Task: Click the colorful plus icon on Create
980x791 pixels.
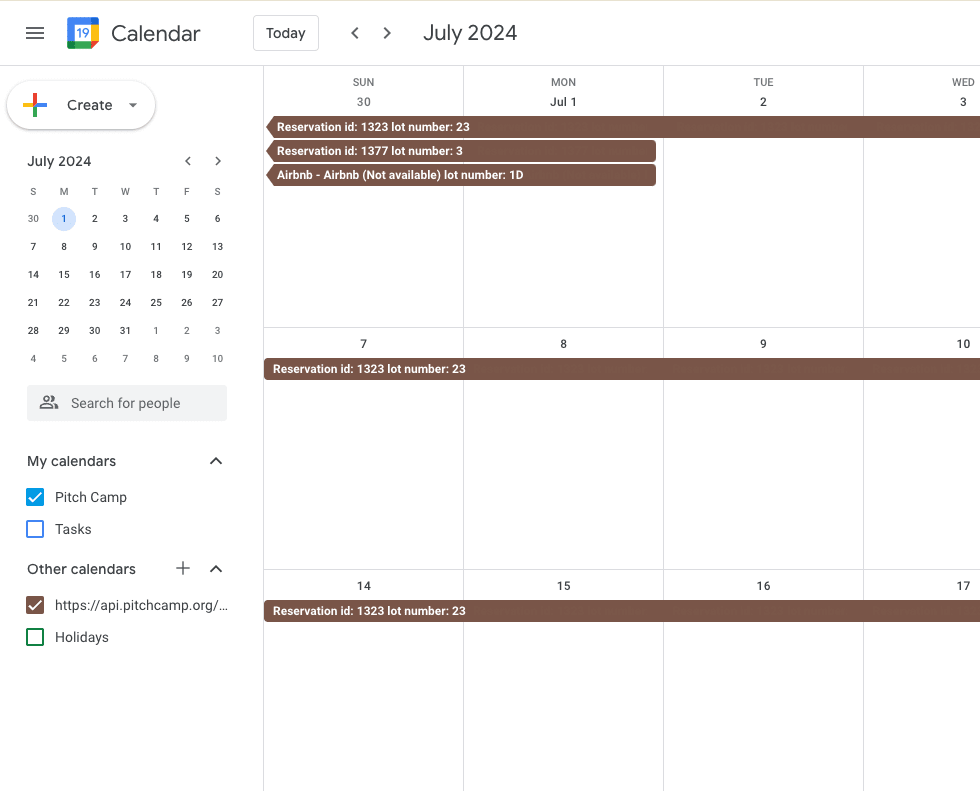Action: (35, 105)
